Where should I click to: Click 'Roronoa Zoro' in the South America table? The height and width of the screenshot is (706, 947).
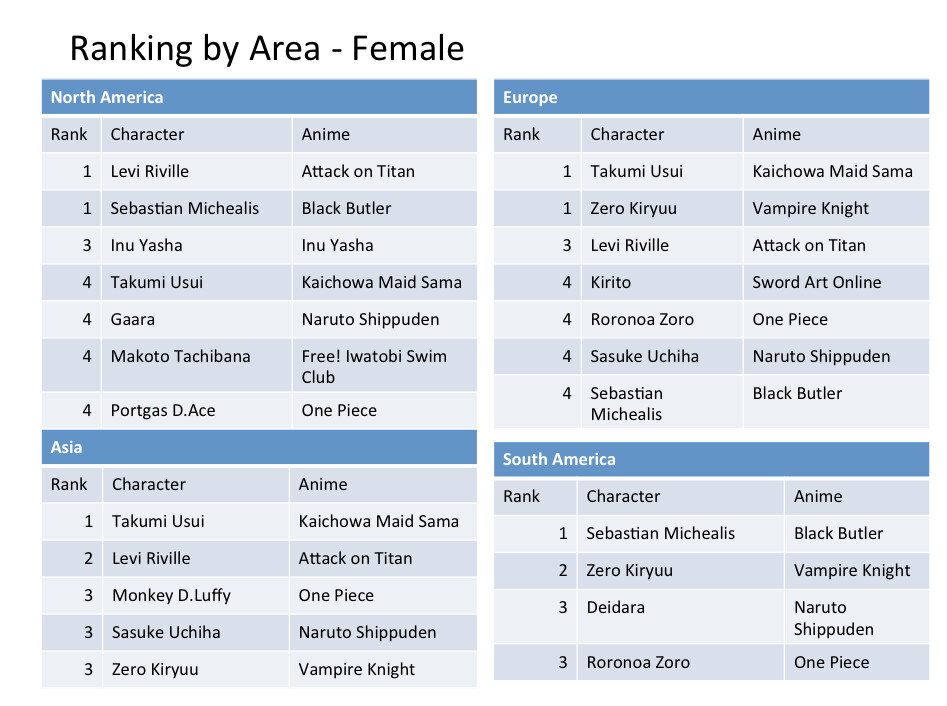pyautogui.click(x=638, y=662)
